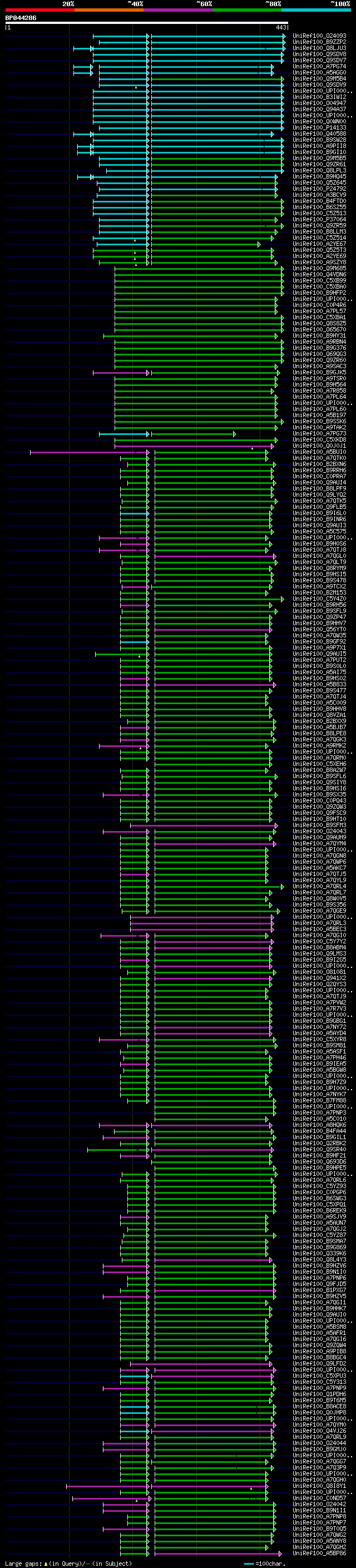
Task: Select the UniRef100_Q69QG3 label
Action: pos(319,354)
